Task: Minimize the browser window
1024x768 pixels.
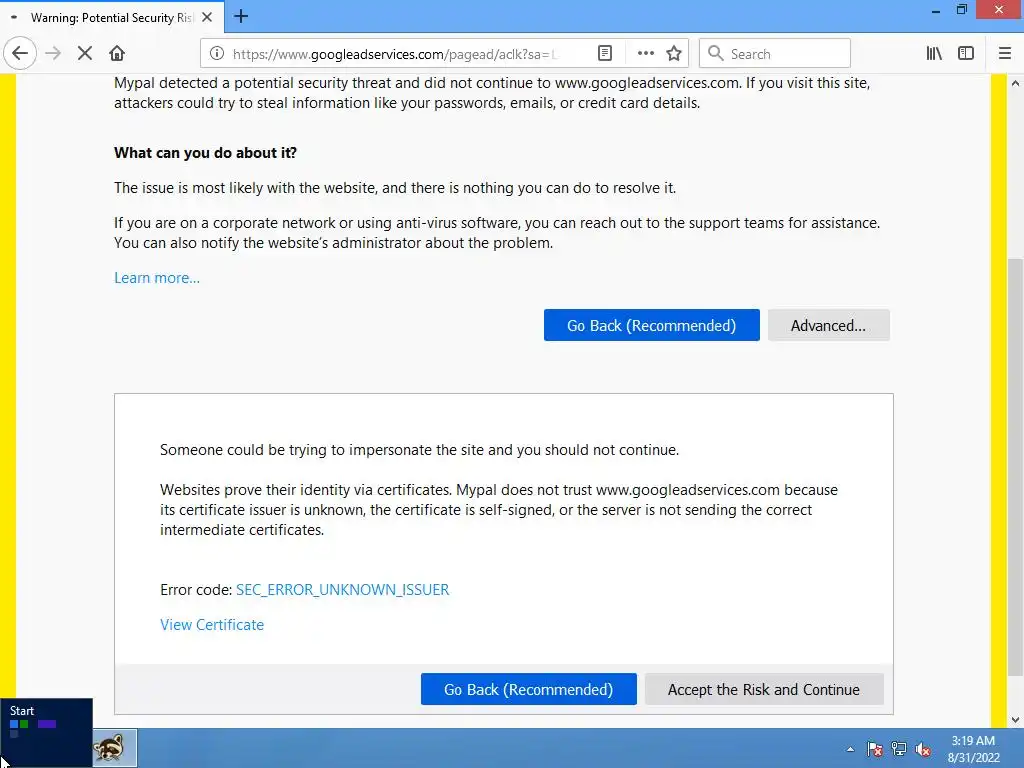Action: [936, 10]
